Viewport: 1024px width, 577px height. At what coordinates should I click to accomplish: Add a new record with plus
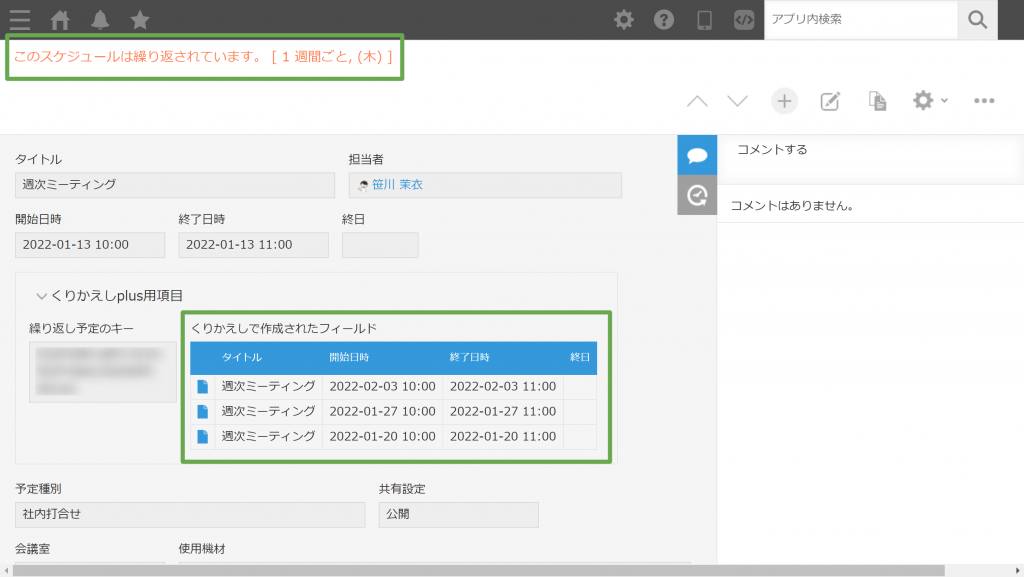click(784, 101)
